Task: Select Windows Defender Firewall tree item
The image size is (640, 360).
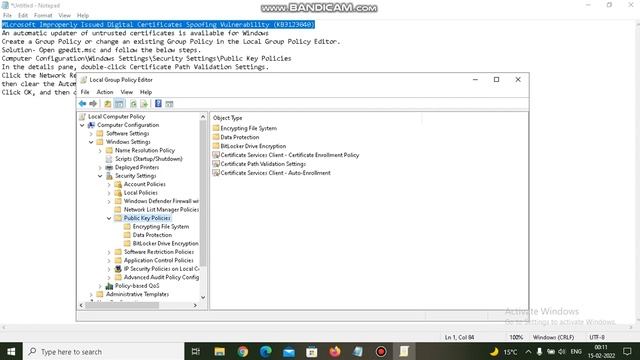Action: (161, 201)
